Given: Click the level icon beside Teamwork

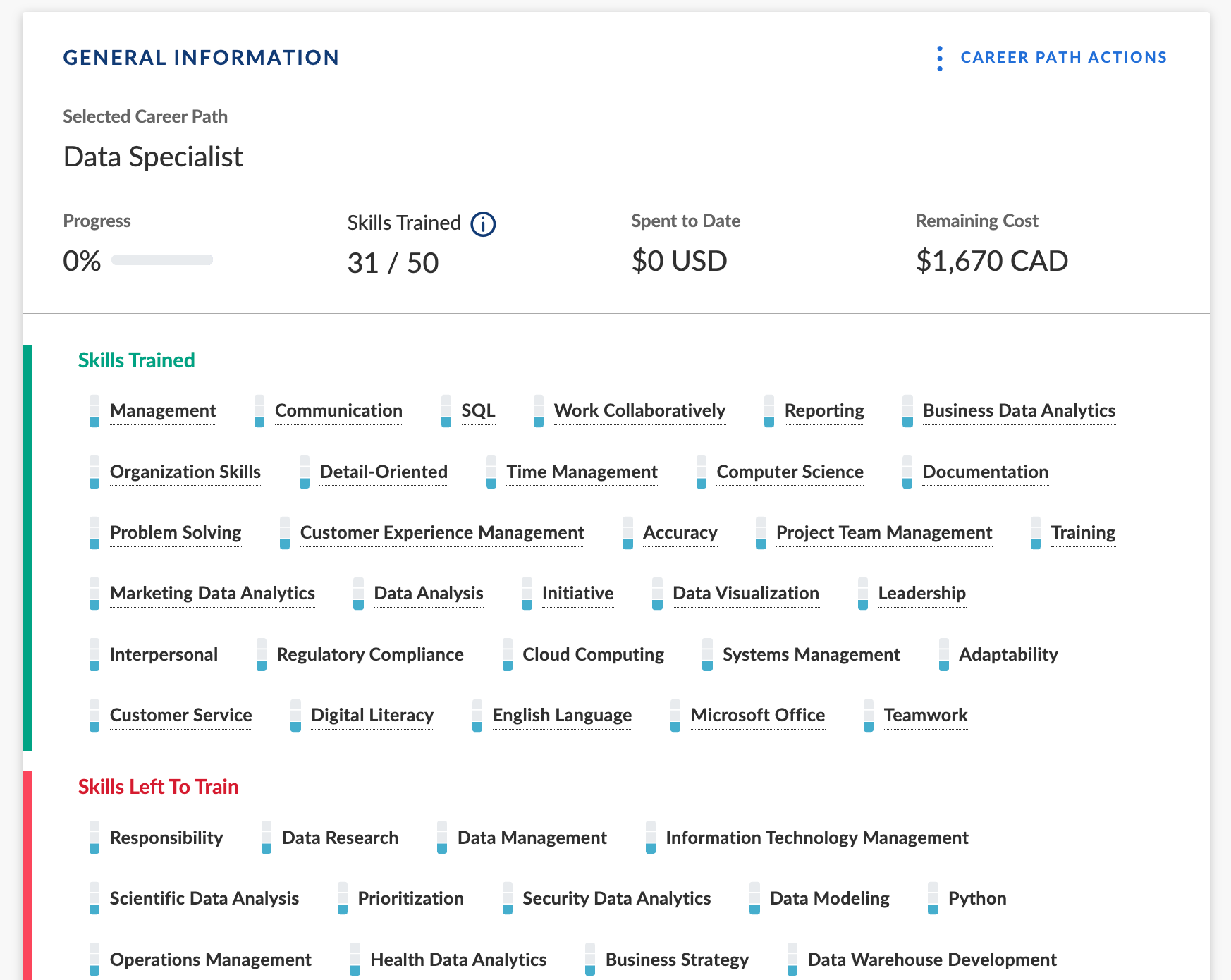Looking at the screenshot, I should tap(869, 716).
